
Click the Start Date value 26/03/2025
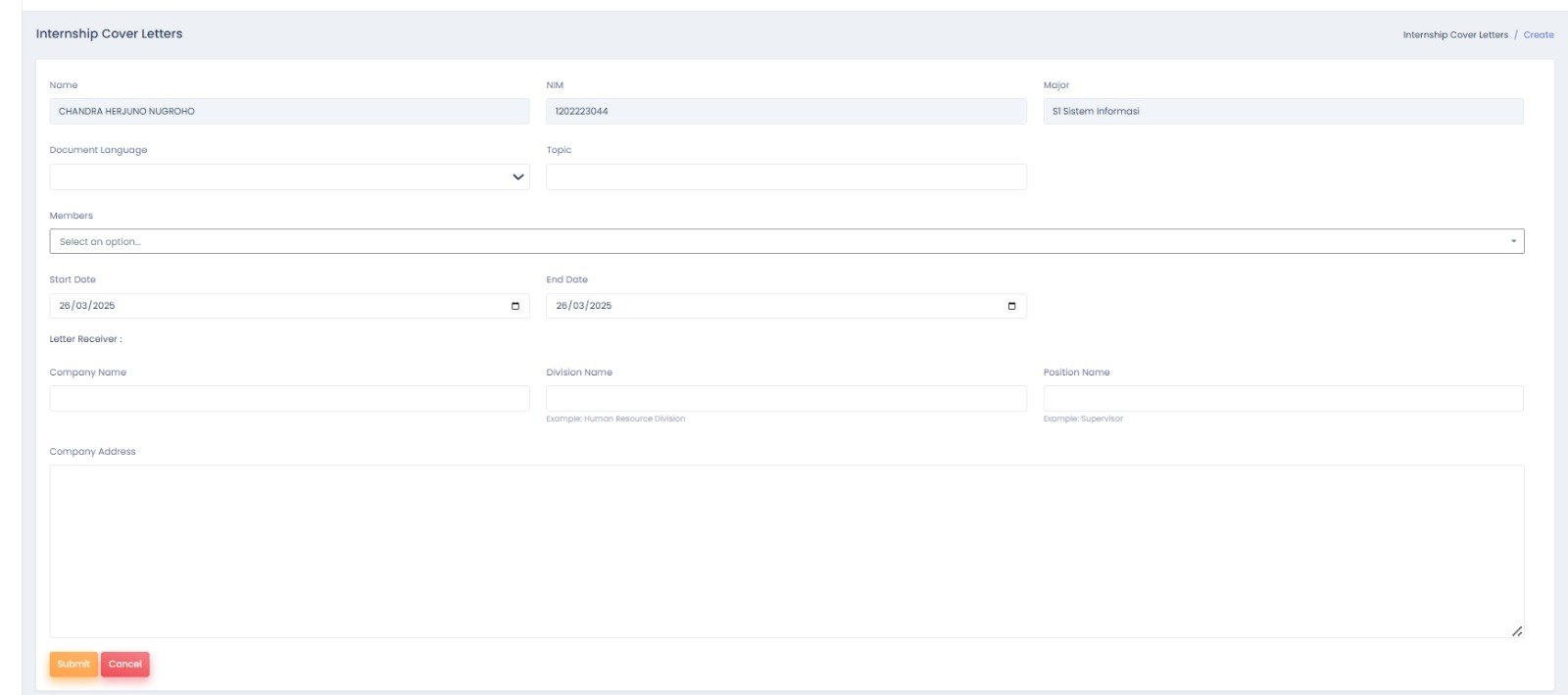click(87, 306)
